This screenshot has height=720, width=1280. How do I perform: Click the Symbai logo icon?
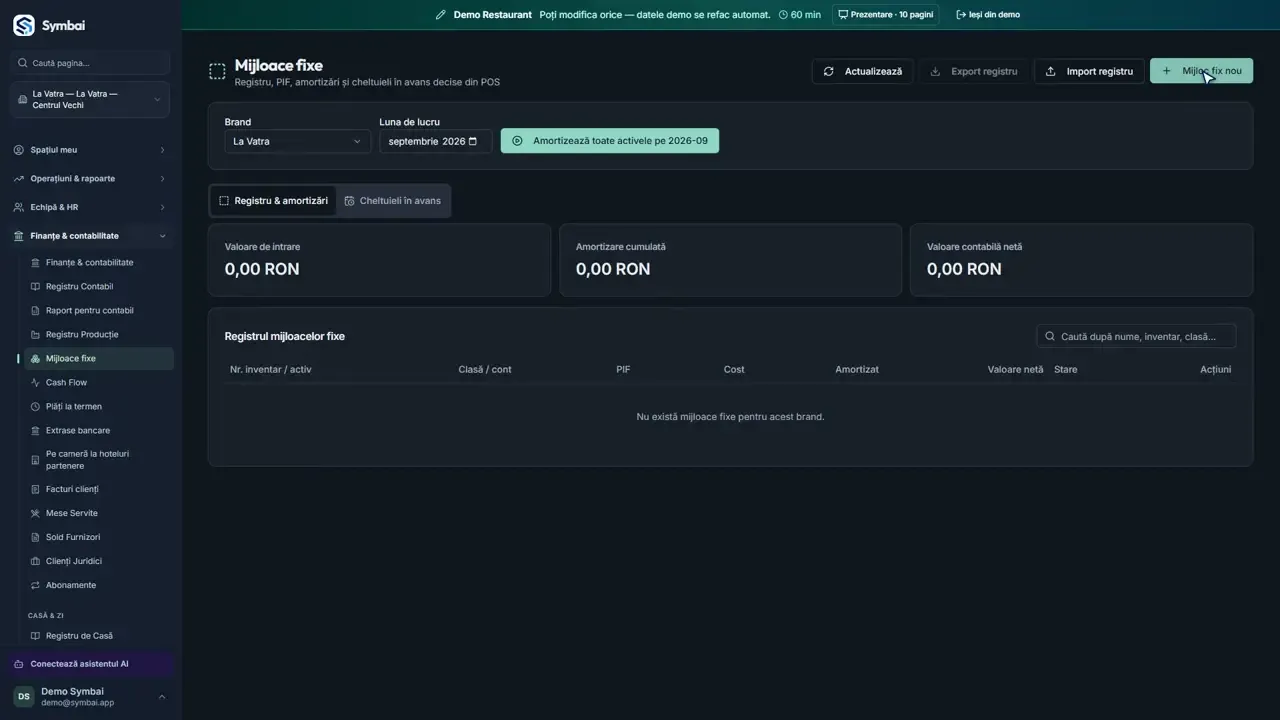[x=23, y=25]
